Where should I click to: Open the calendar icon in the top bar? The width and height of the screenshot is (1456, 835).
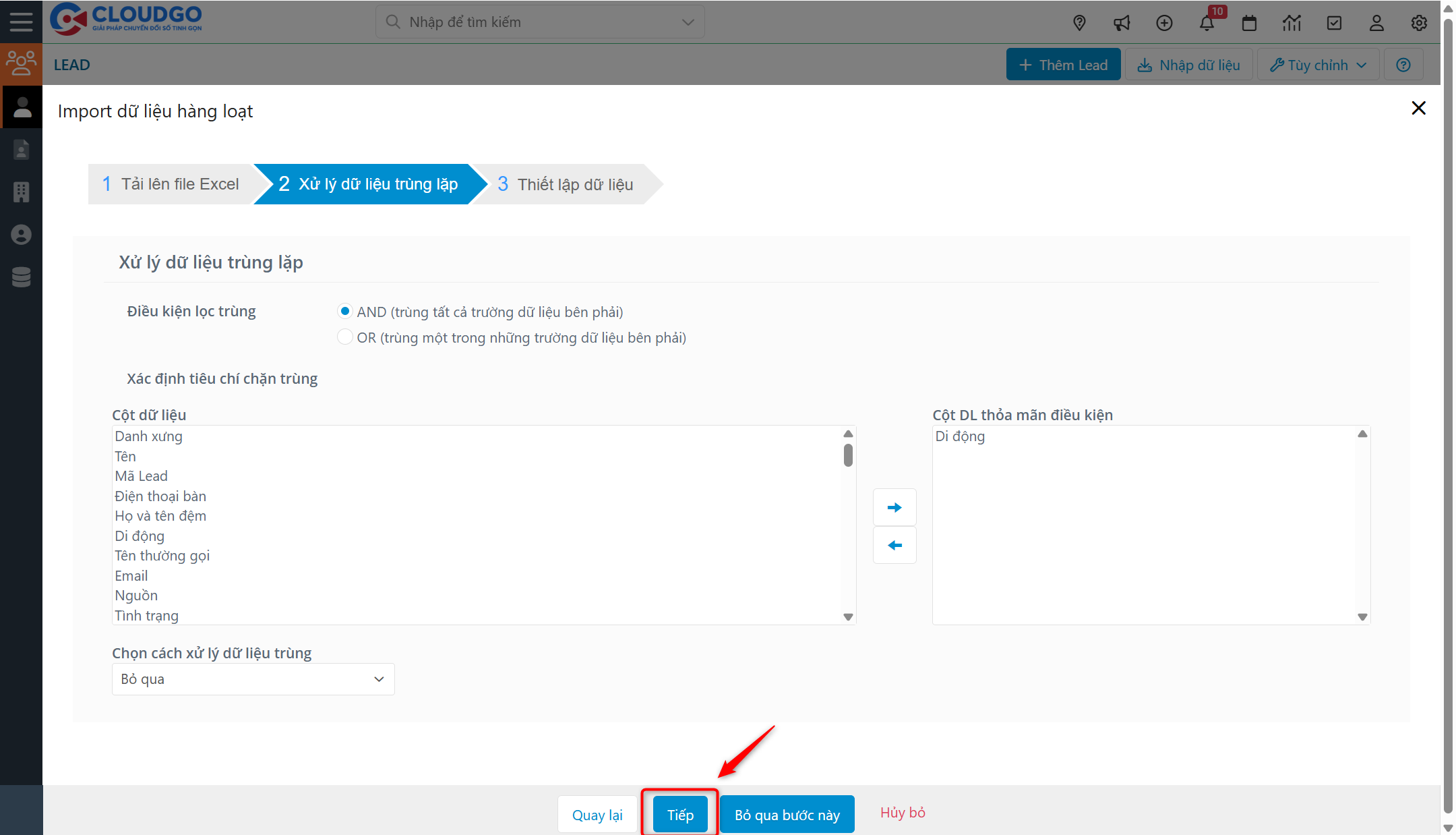1249,22
